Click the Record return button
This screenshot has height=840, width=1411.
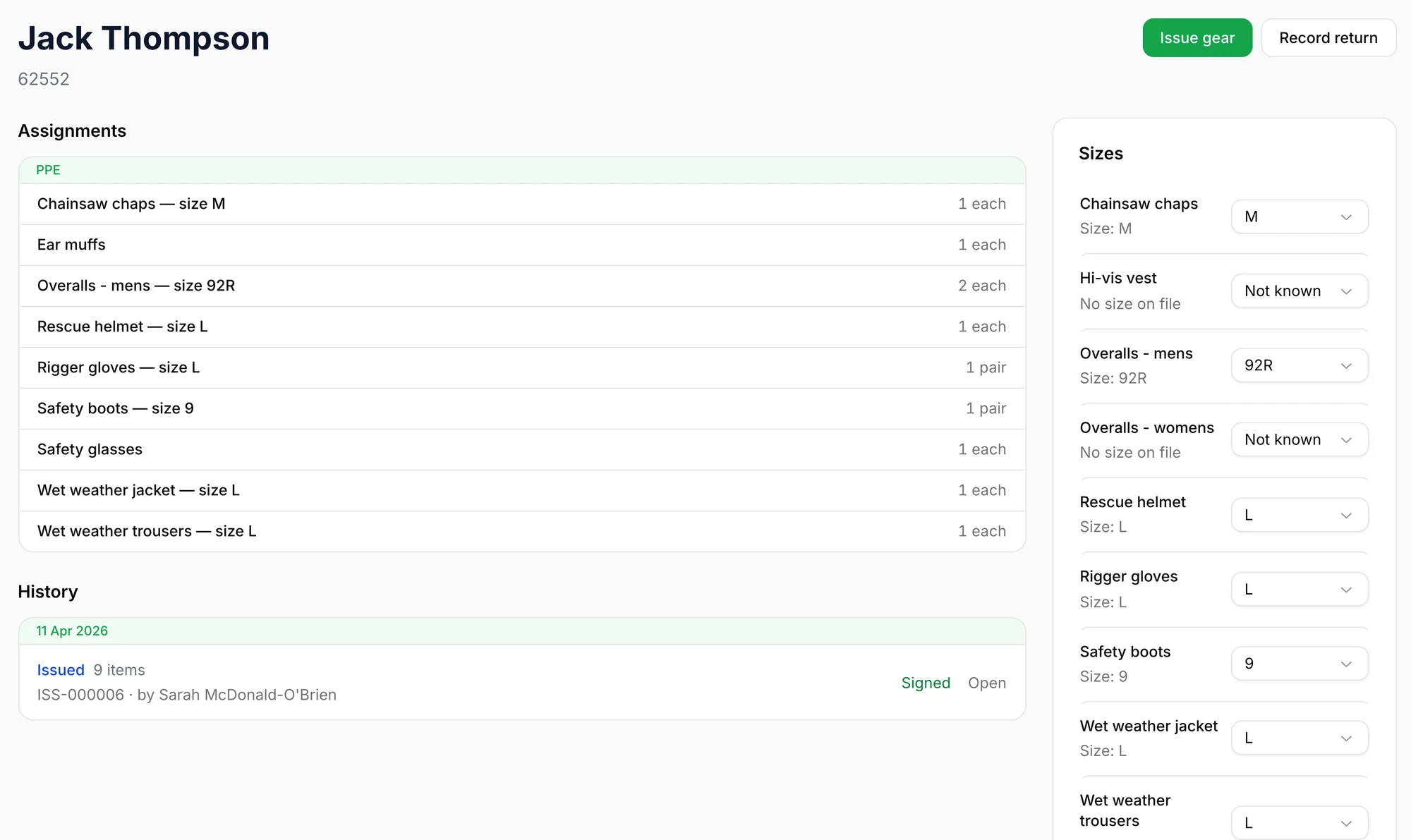click(x=1328, y=38)
